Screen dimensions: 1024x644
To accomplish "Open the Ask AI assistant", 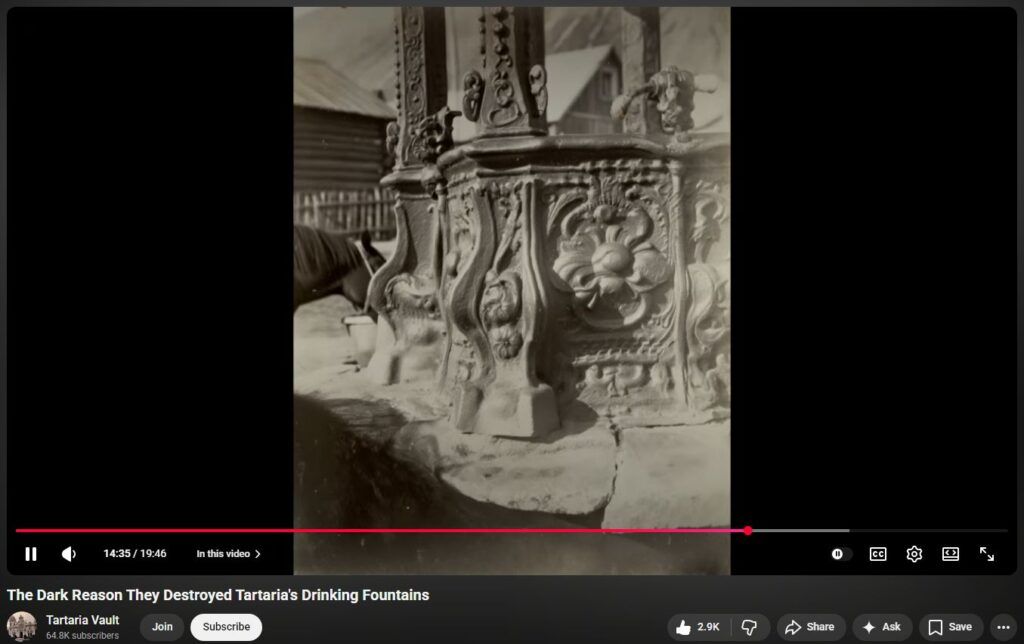I will pyautogui.click(x=882, y=627).
